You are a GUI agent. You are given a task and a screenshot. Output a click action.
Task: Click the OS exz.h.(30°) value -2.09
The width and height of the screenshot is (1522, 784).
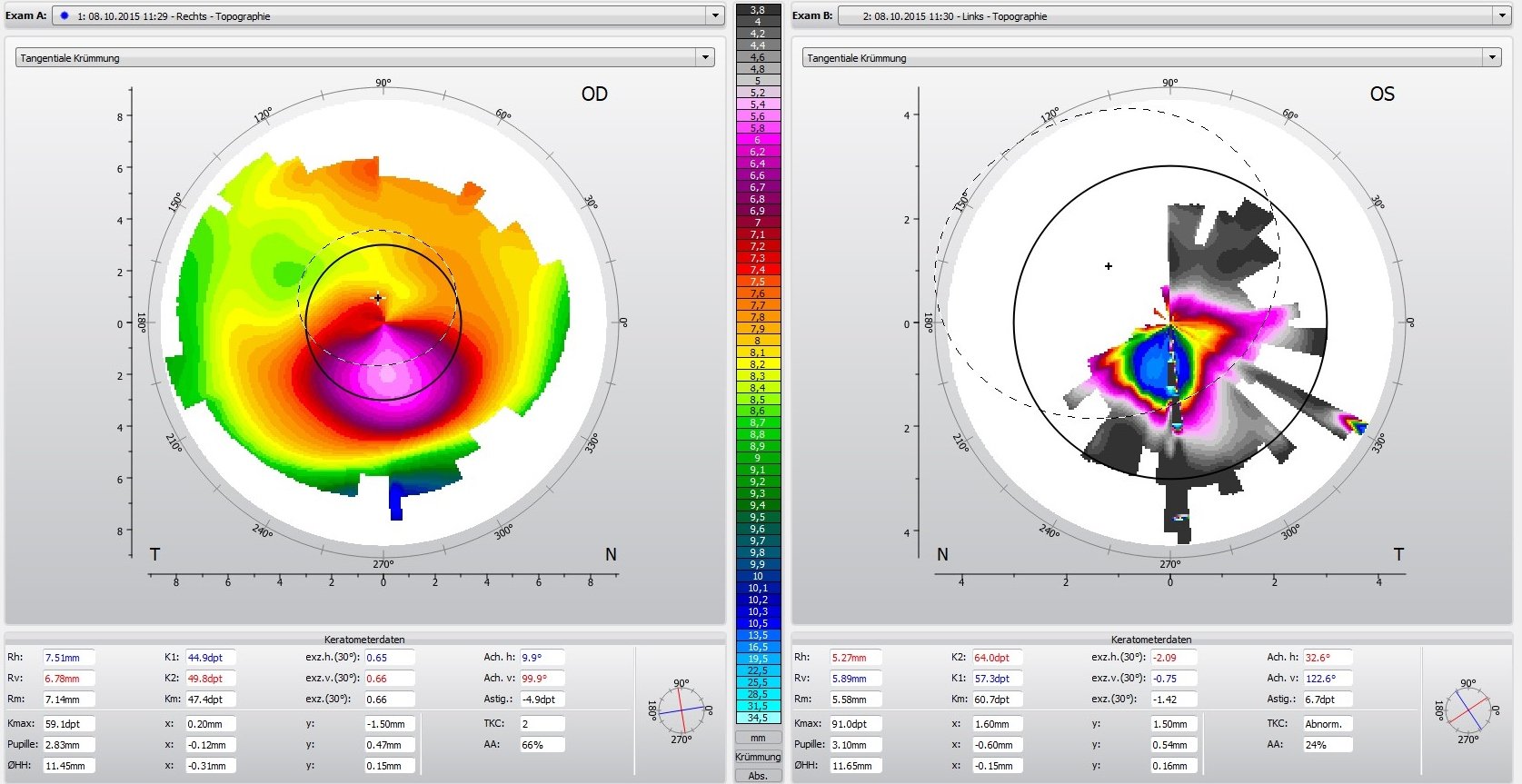click(1172, 657)
